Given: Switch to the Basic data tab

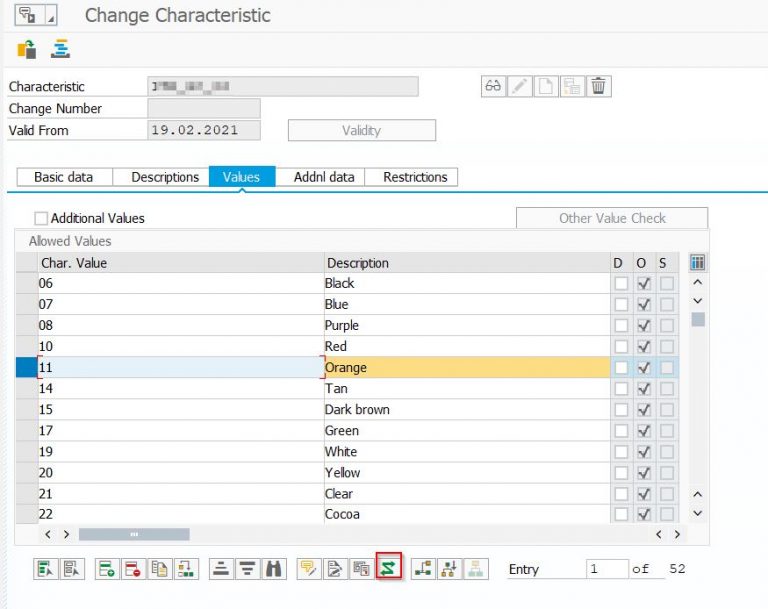Looking at the screenshot, I should click(x=63, y=177).
